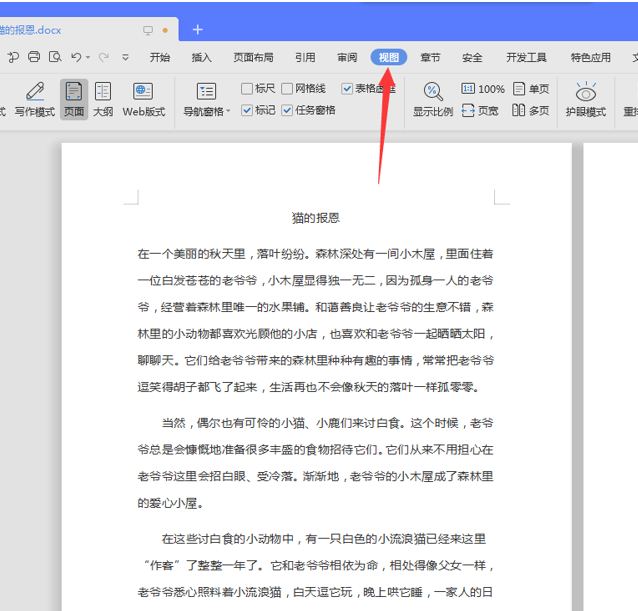Click the new tab plus button
The width and height of the screenshot is (638, 611).
[198, 29]
